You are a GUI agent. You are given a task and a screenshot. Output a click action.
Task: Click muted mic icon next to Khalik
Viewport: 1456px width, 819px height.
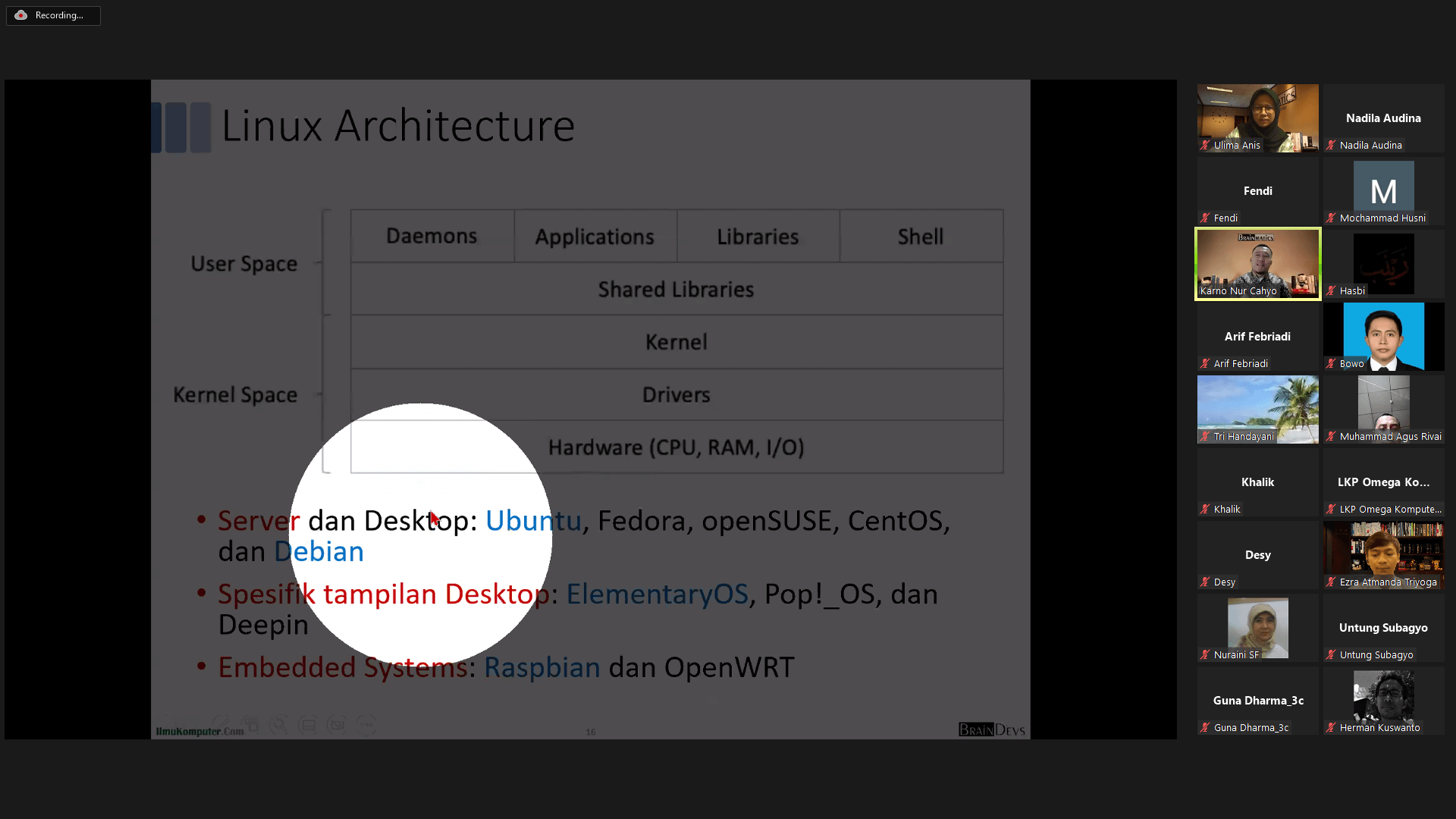coord(1205,509)
